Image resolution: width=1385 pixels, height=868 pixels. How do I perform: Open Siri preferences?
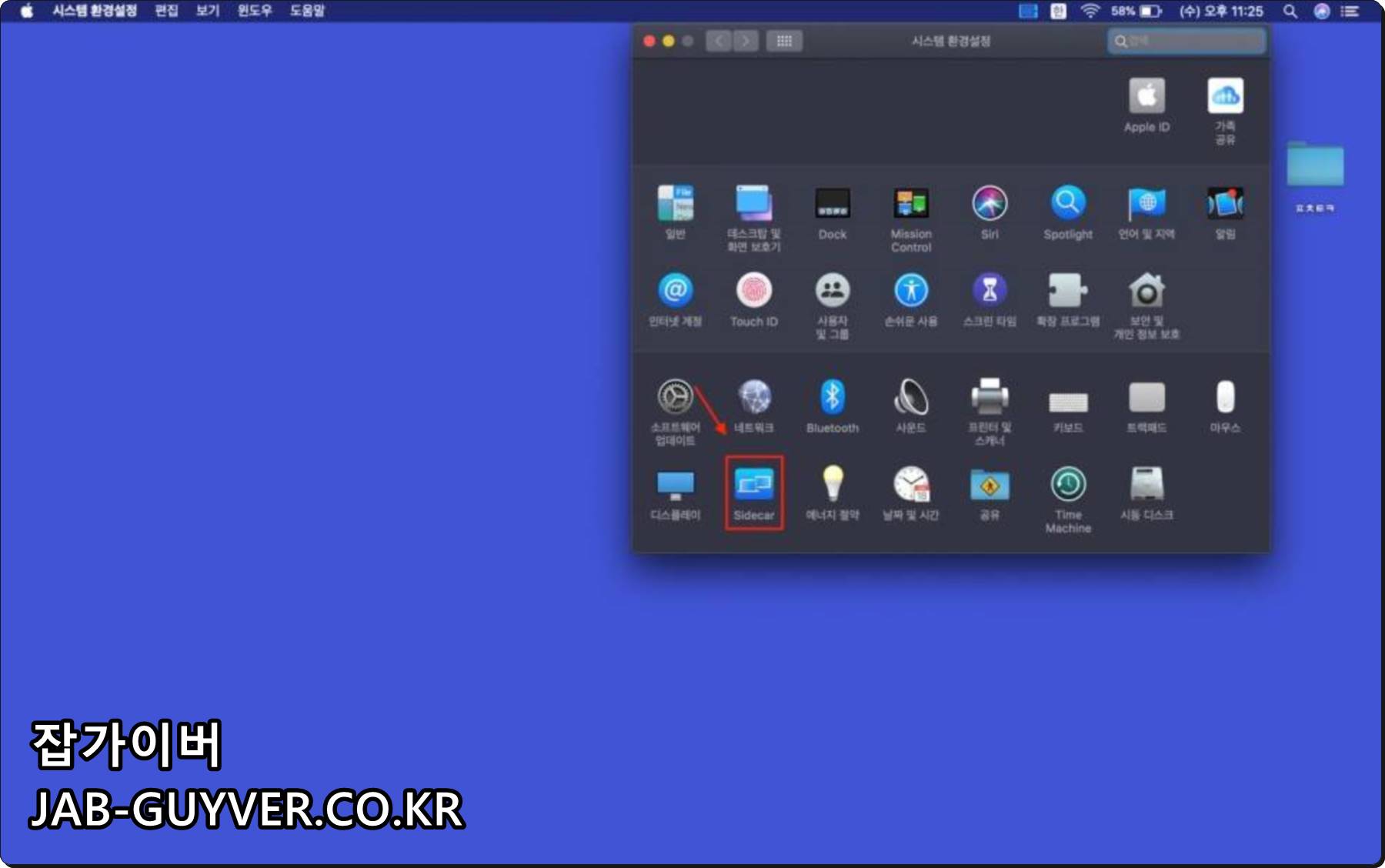click(990, 212)
